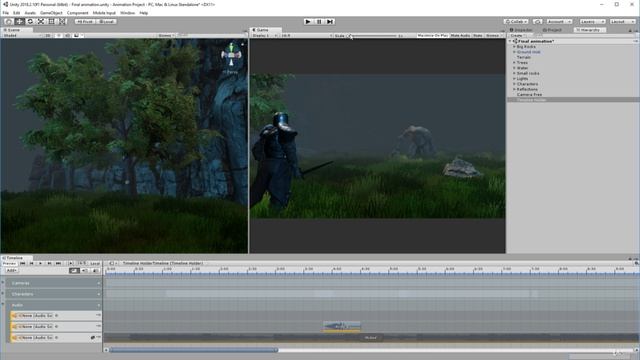Click the Step frame button in the top toolbar
Image resolution: width=640 pixels, height=360 pixels.
330,21
